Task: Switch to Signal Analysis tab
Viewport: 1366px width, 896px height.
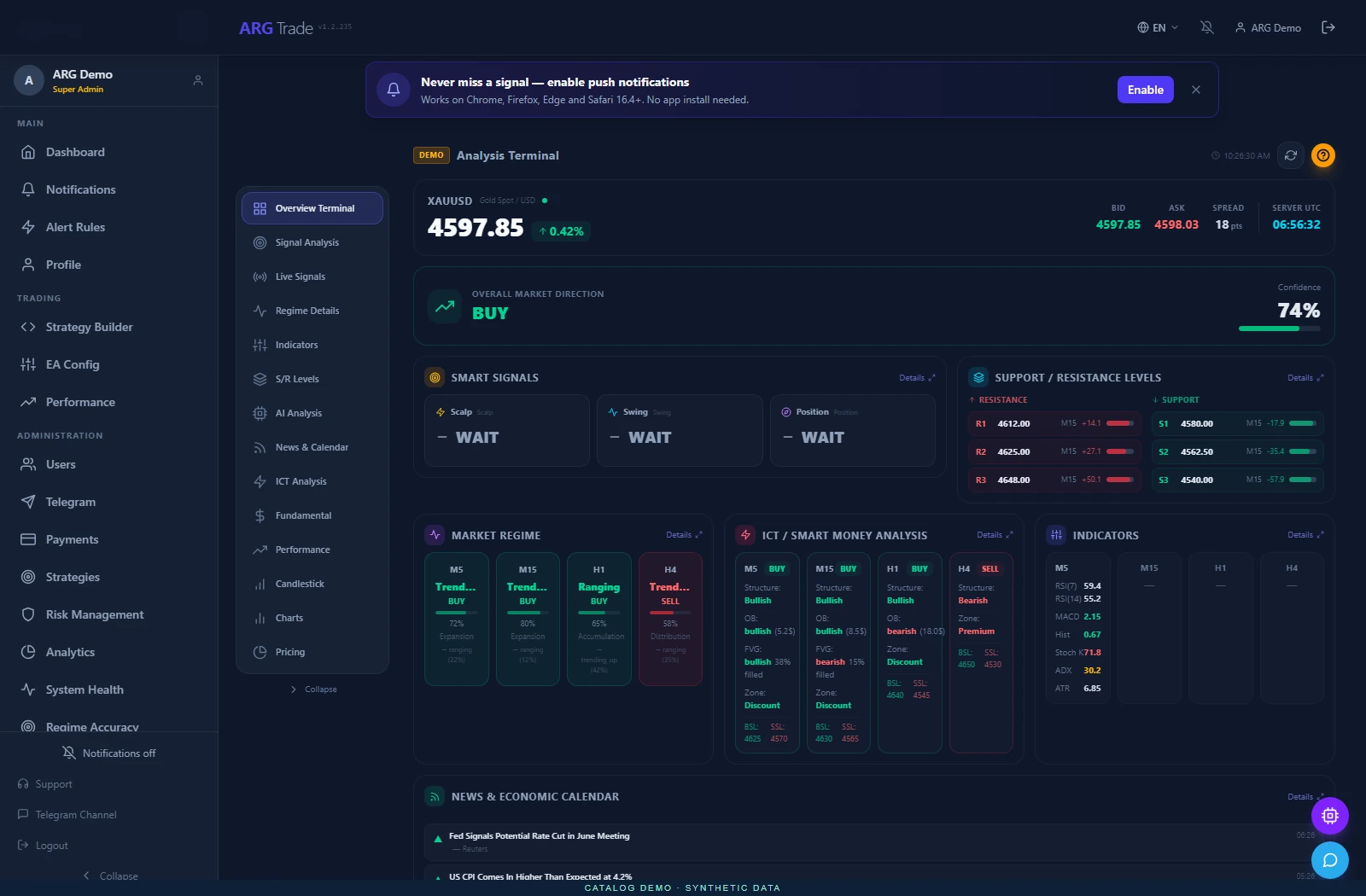Action: pyautogui.click(x=312, y=242)
